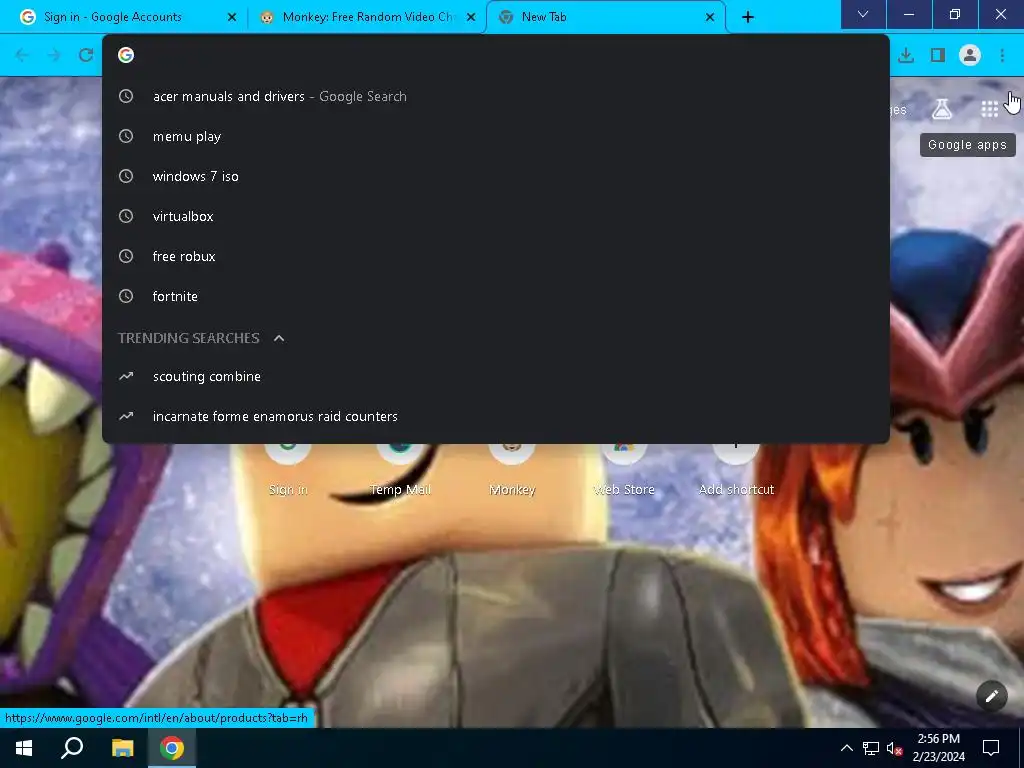
Task: Choose 'virtualbox' history suggestion
Action: [x=496, y=216]
